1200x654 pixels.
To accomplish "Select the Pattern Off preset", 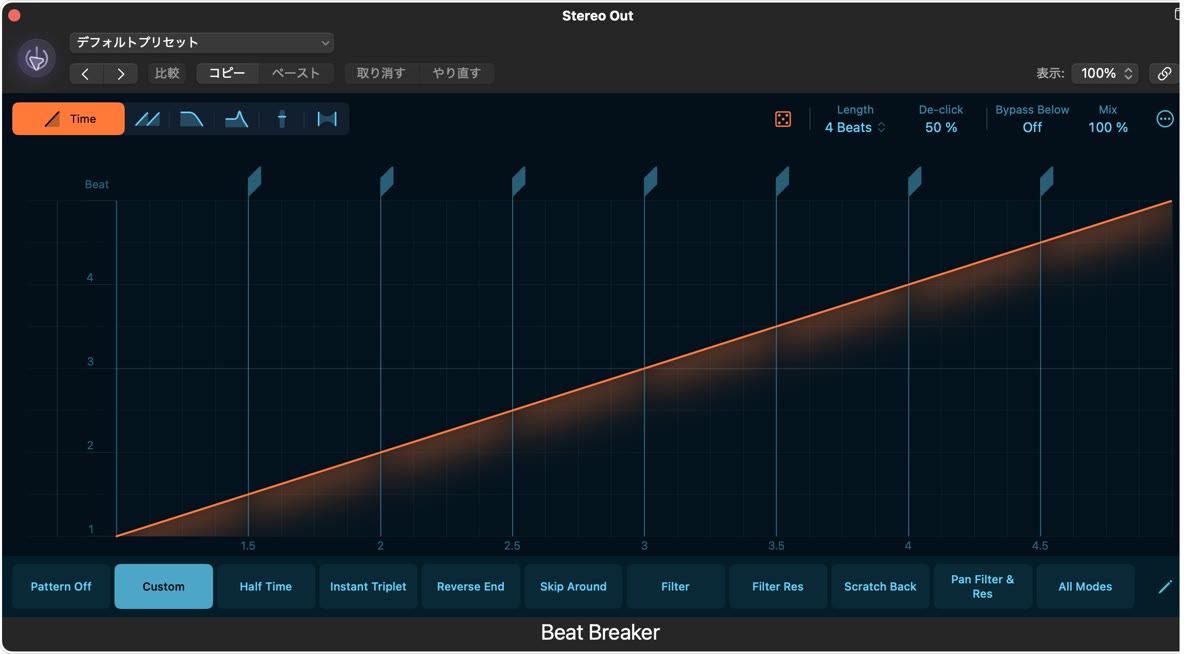I will pos(61,587).
